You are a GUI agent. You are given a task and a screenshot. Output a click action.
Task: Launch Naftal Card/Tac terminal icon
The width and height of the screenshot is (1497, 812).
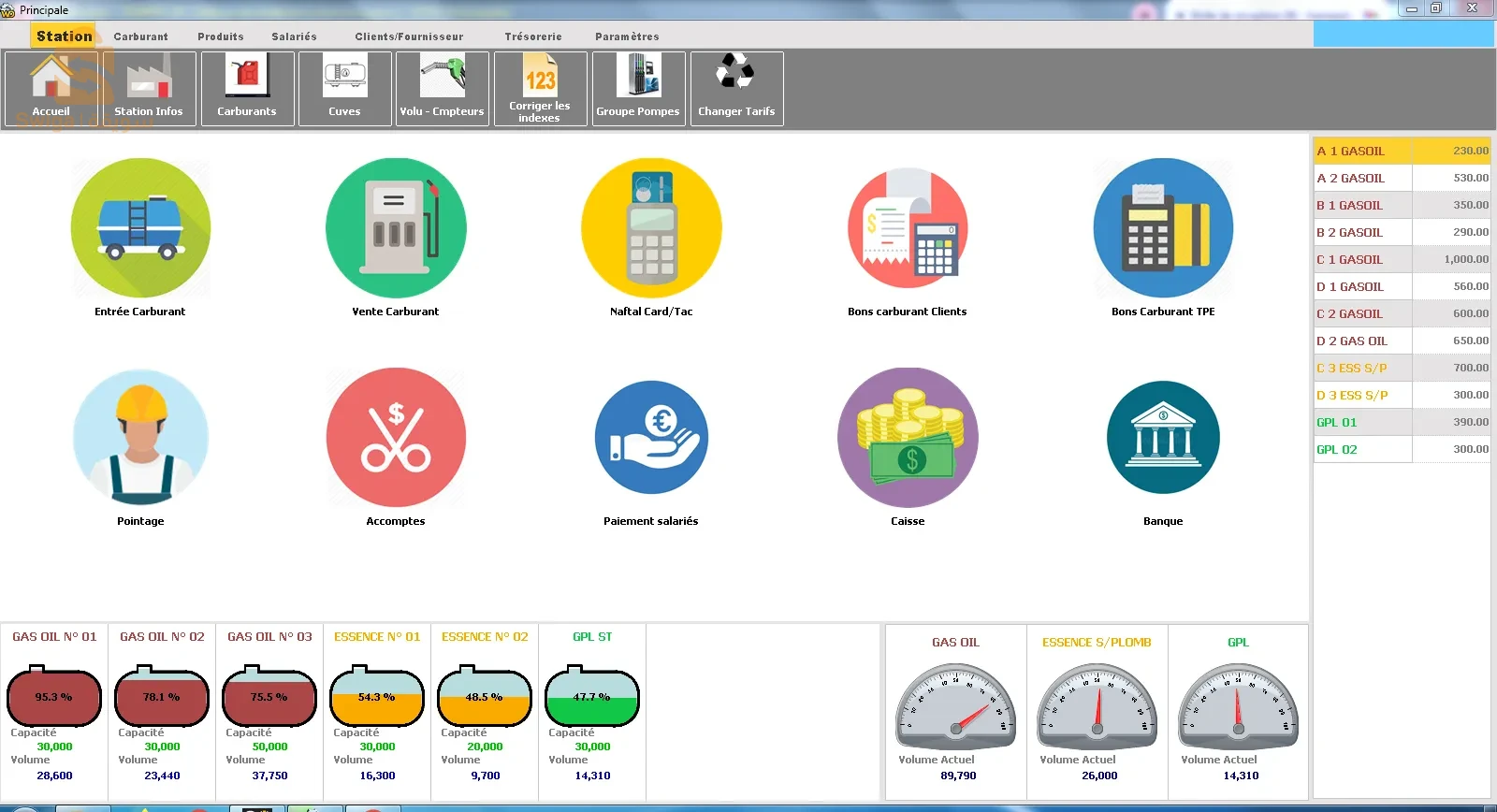651,228
